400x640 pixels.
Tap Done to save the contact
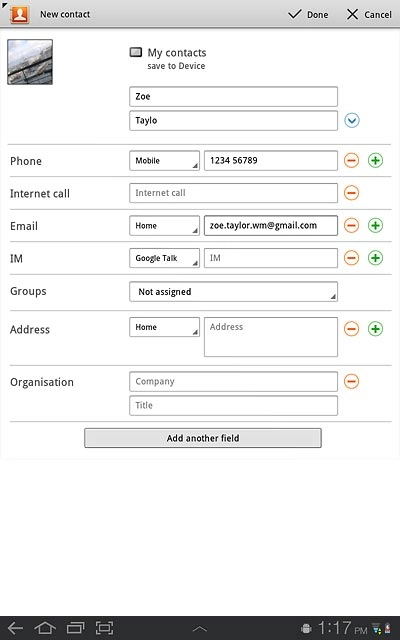coord(308,15)
